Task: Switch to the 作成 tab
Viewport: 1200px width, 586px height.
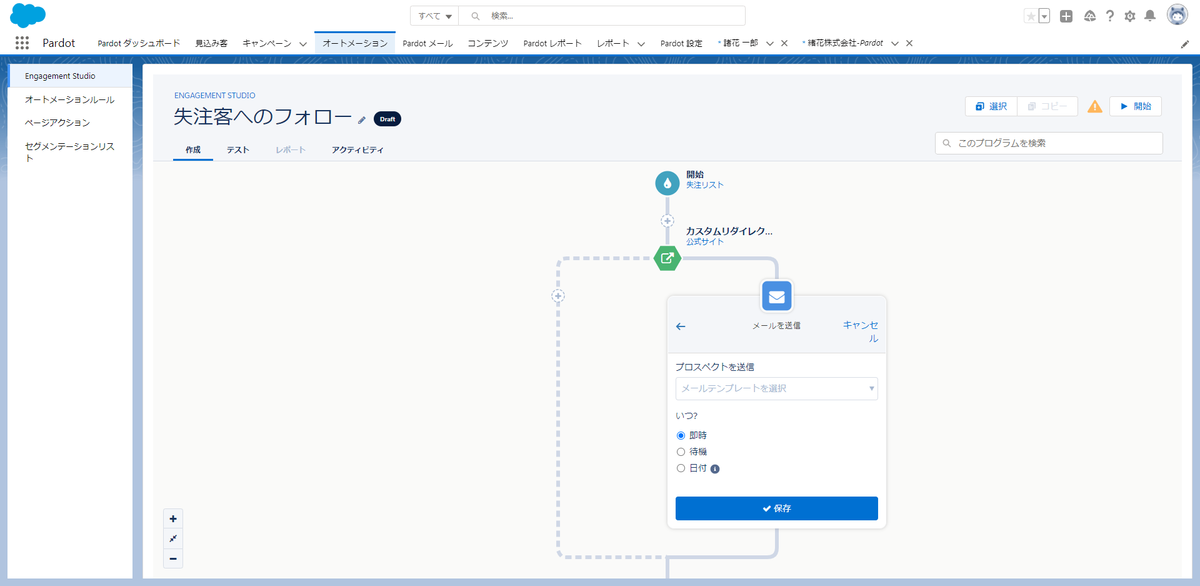Action: click(193, 150)
